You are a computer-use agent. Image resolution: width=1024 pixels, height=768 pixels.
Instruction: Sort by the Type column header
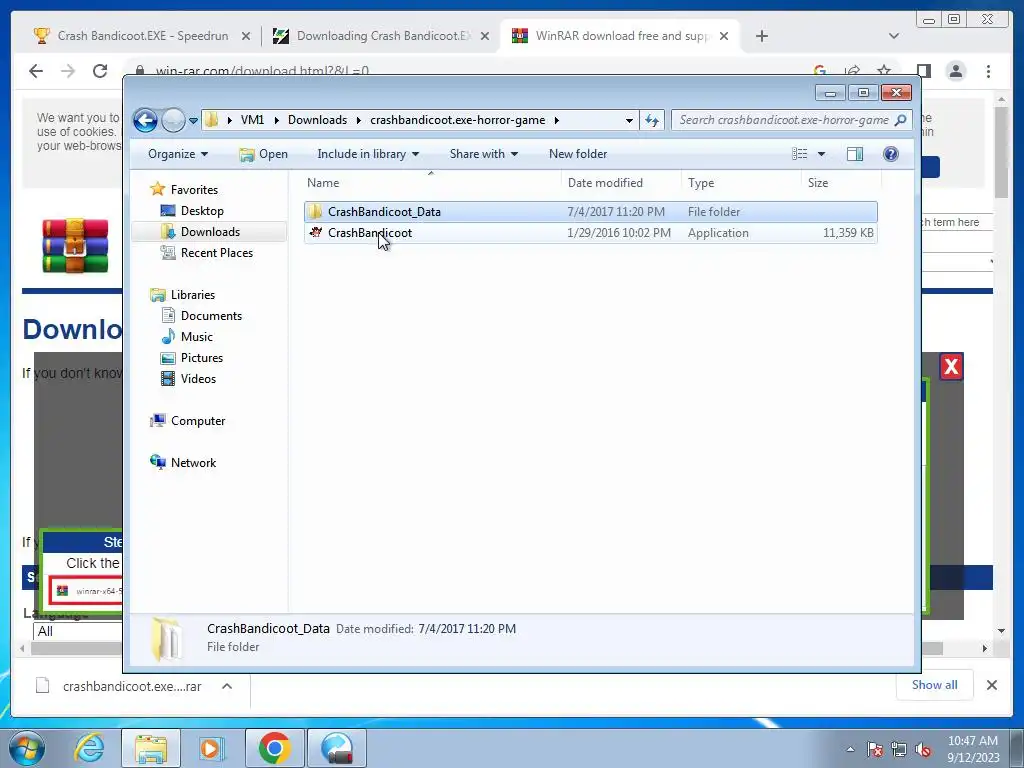click(x=741, y=183)
